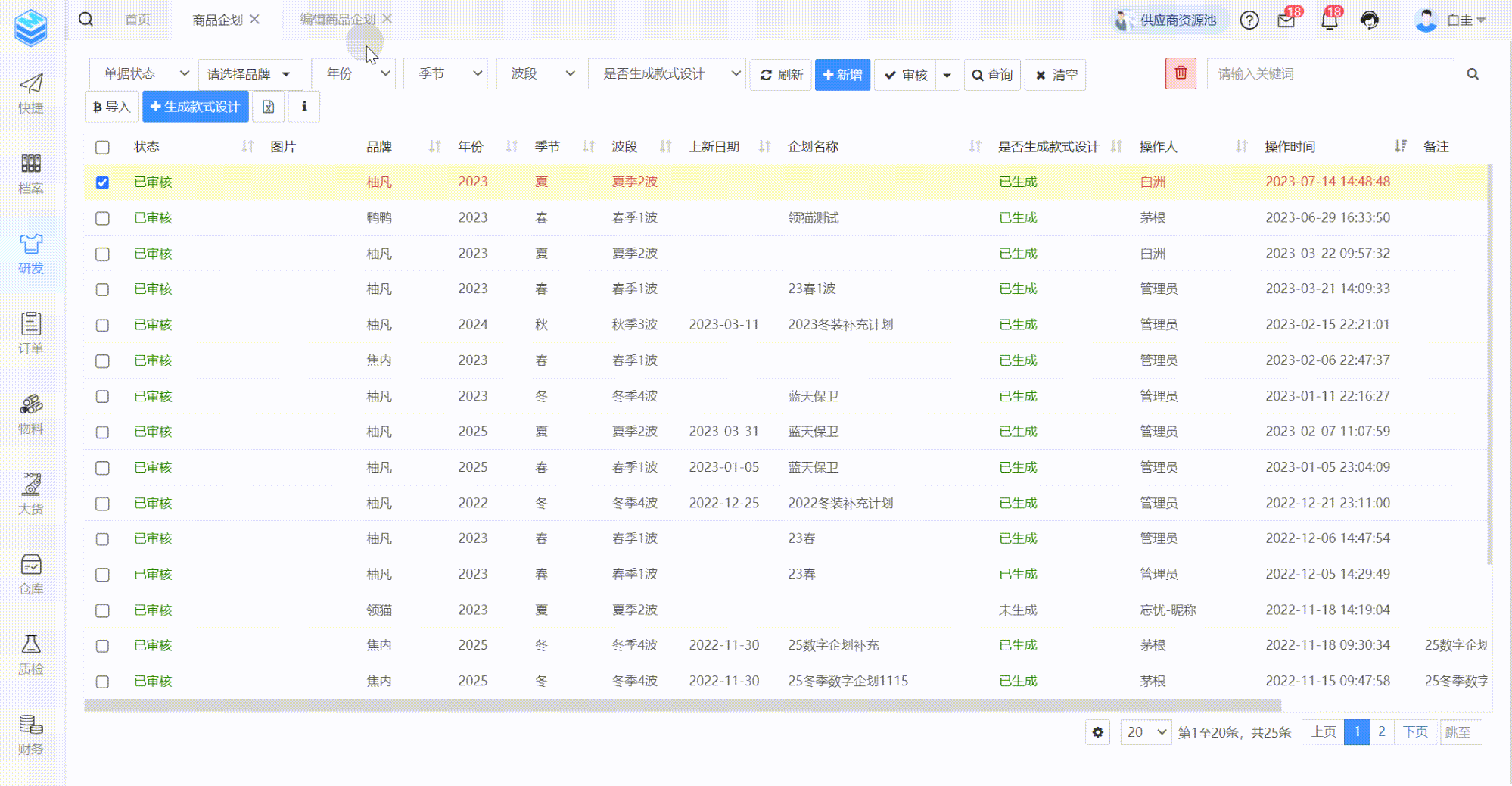
Task: Click the info icon button
Action: (304, 107)
